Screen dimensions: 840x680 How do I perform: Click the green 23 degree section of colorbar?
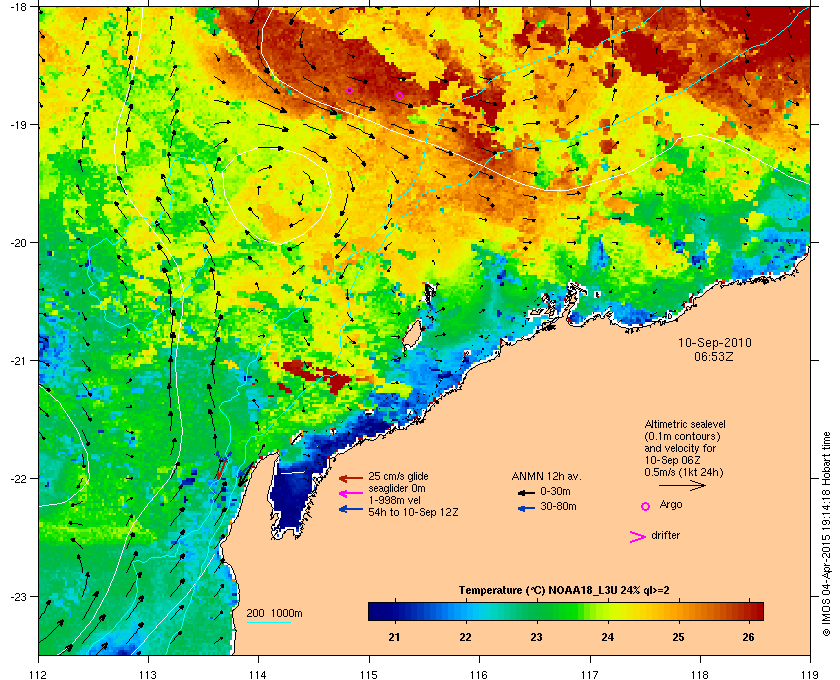tap(536, 611)
